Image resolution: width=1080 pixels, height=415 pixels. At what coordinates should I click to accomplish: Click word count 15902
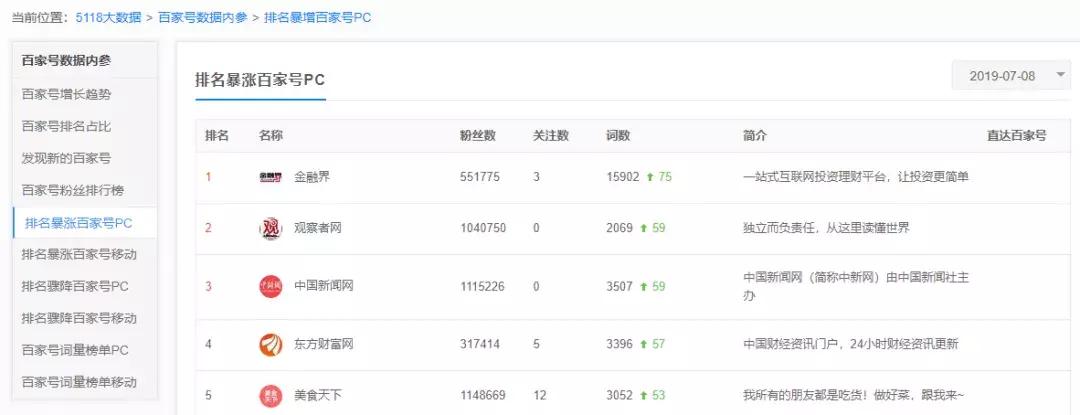coord(623,178)
